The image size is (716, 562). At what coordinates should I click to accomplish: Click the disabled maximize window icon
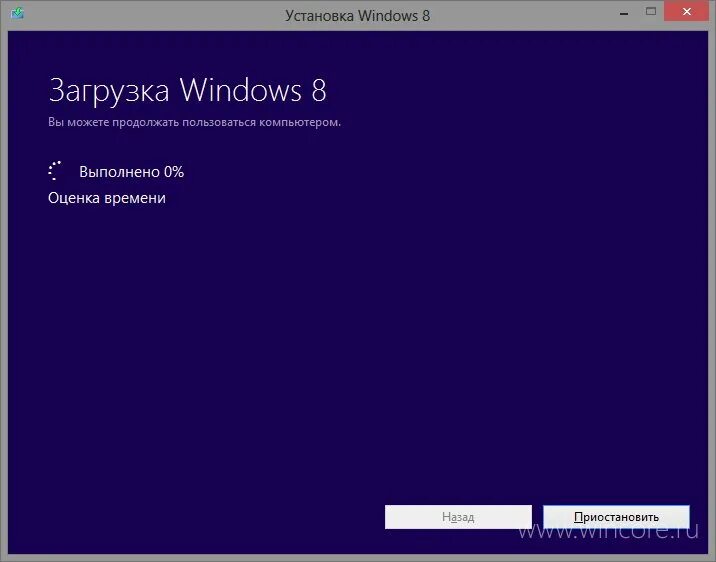pyautogui.click(x=651, y=11)
